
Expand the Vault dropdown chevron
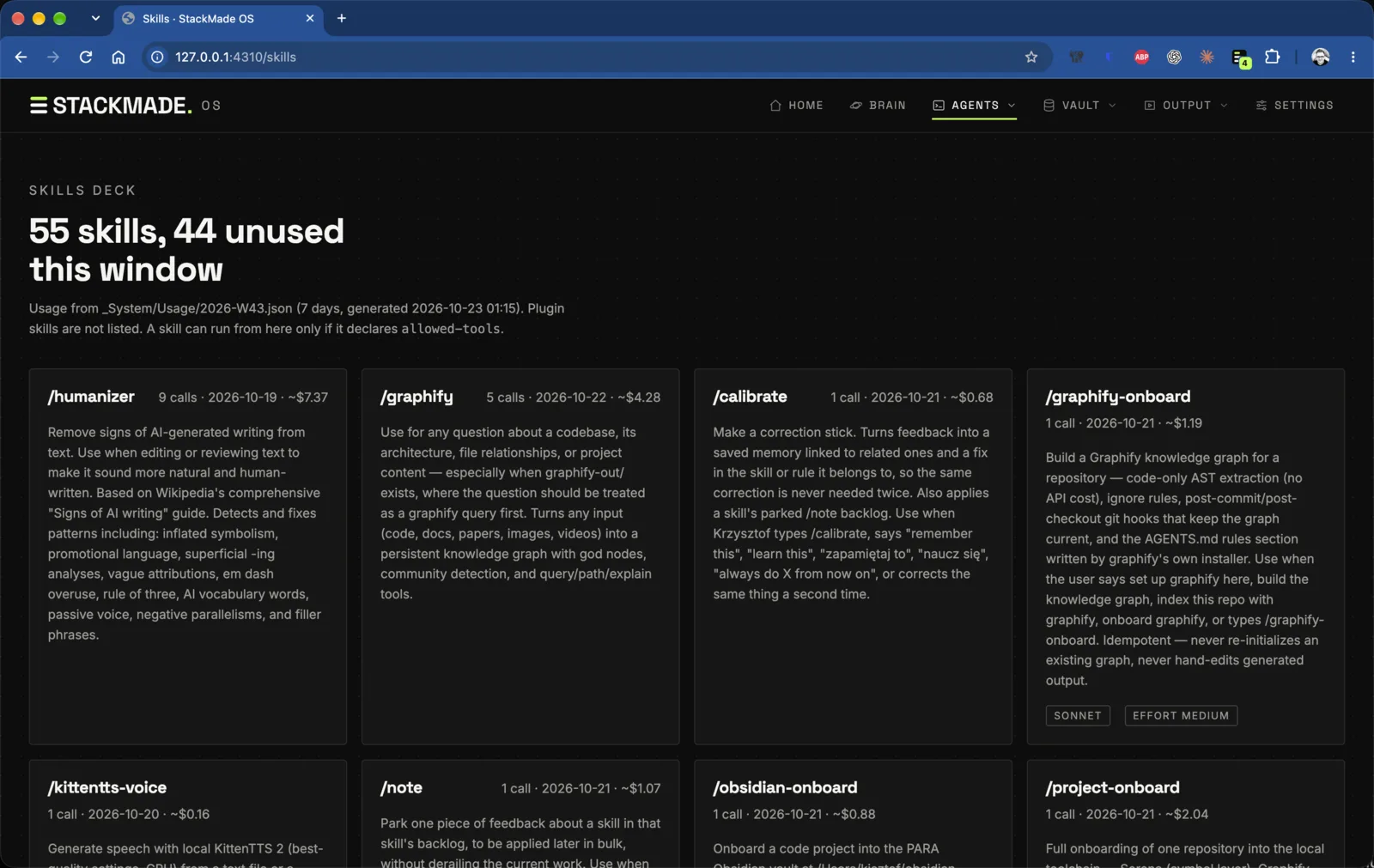pos(1112,106)
